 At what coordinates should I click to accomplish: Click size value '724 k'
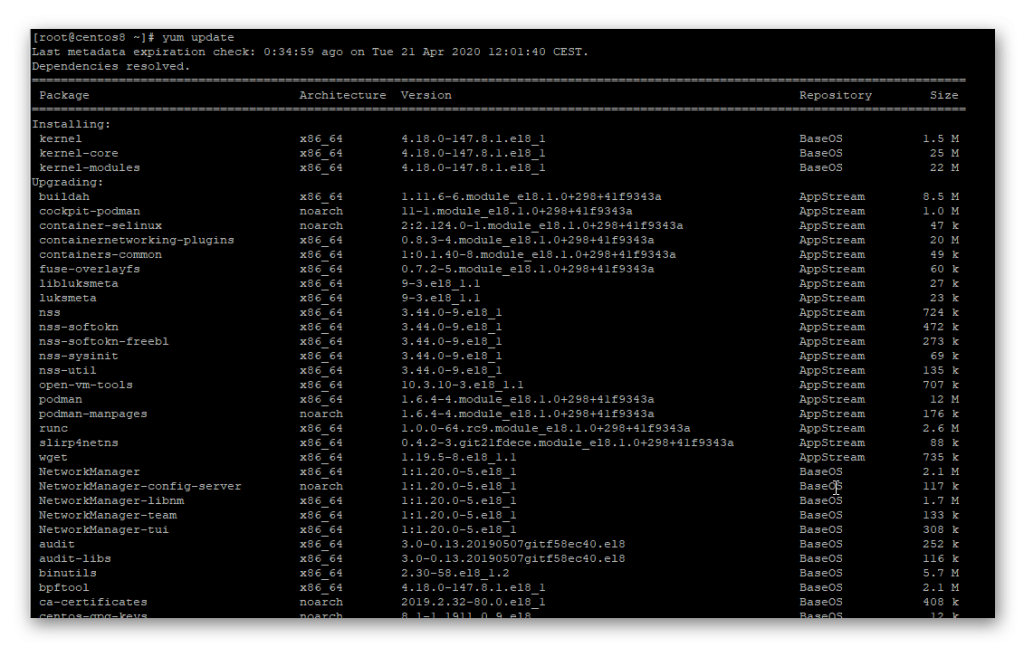[x=940, y=312]
